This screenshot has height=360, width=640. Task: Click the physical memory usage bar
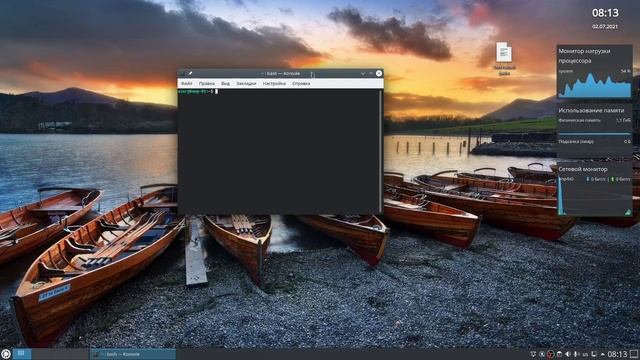point(594,133)
